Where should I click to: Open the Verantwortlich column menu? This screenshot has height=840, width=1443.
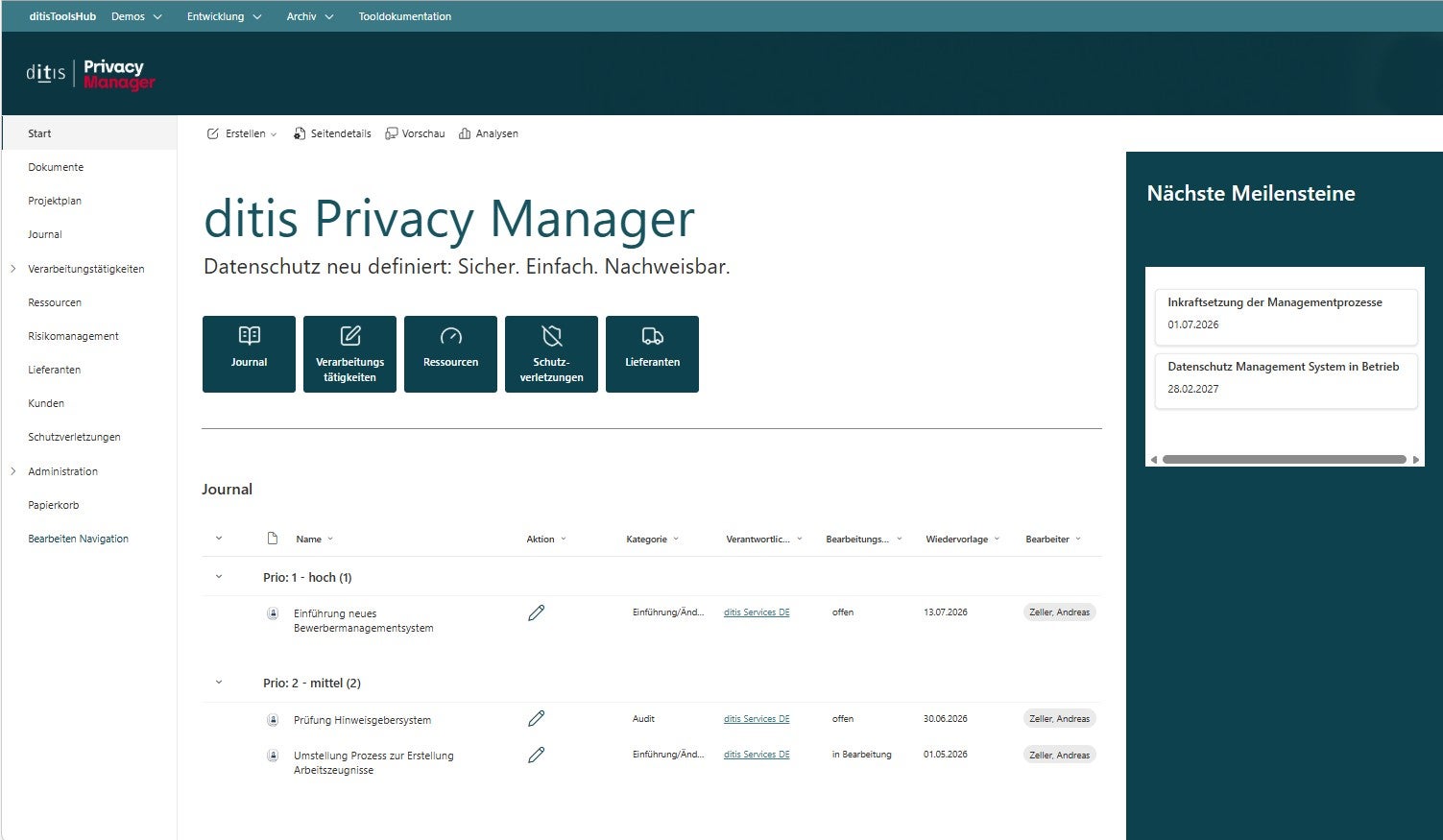click(764, 540)
